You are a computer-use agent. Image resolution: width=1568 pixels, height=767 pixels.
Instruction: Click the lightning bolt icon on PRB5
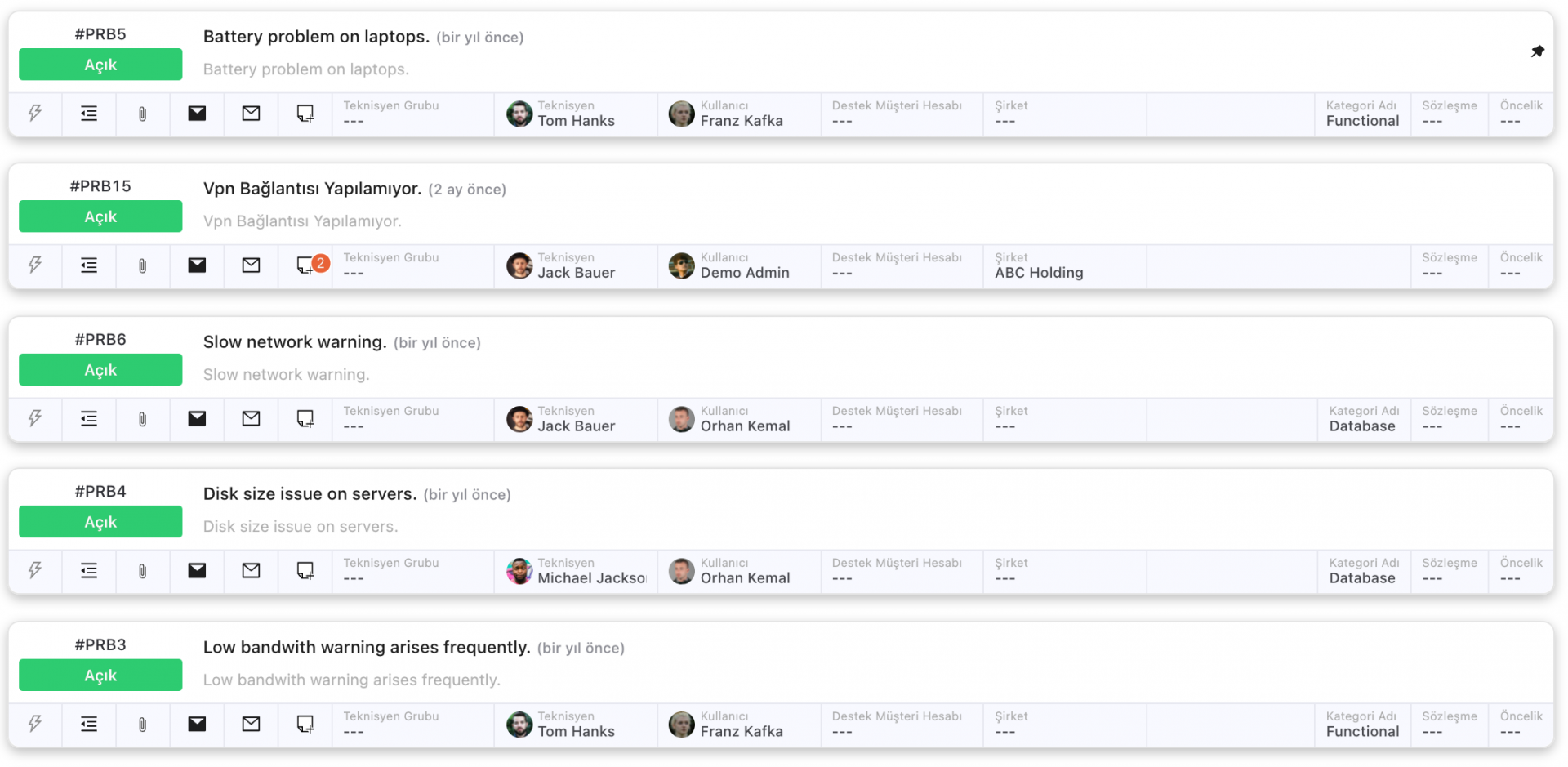(x=35, y=114)
